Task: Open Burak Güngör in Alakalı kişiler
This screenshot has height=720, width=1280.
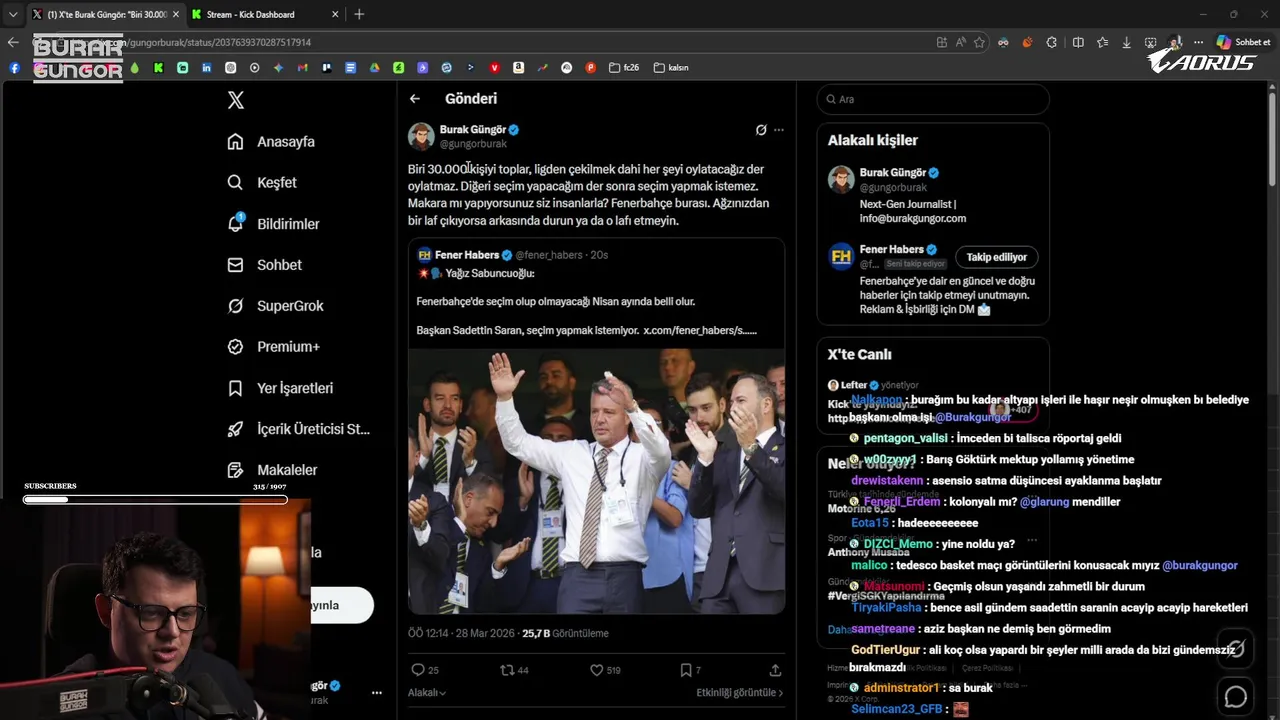Action: click(892, 172)
